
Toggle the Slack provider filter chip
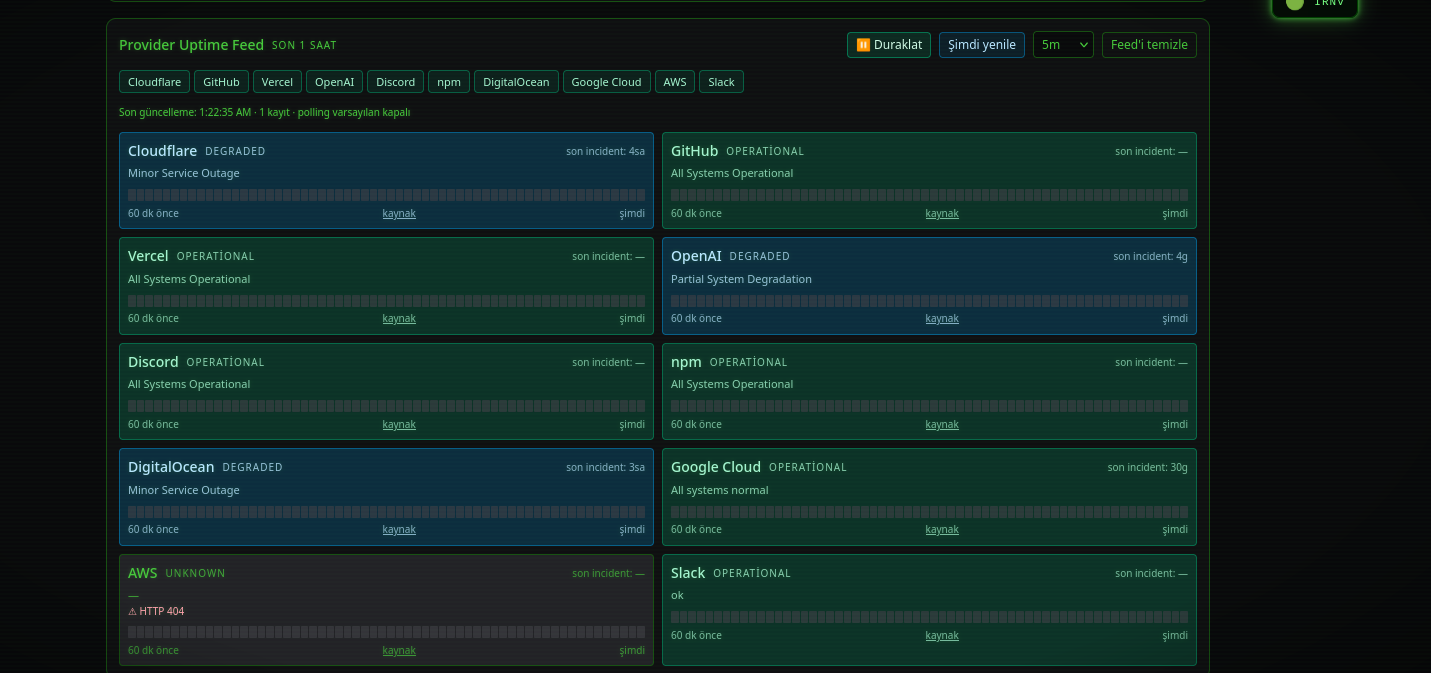pyautogui.click(x=721, y=82)
